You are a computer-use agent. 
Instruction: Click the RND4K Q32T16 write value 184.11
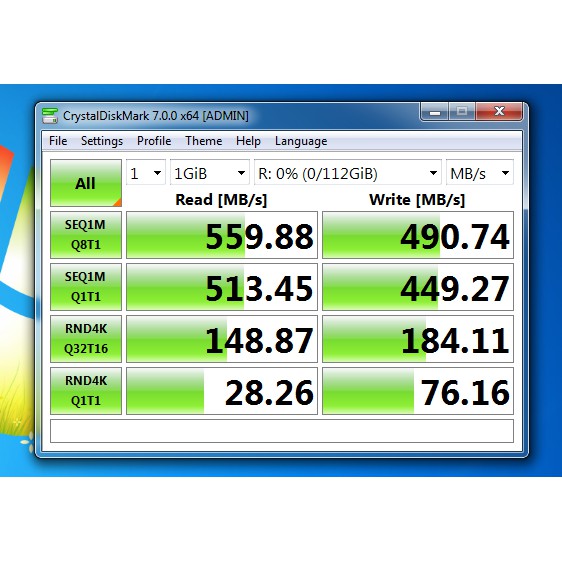pos(418,339)
